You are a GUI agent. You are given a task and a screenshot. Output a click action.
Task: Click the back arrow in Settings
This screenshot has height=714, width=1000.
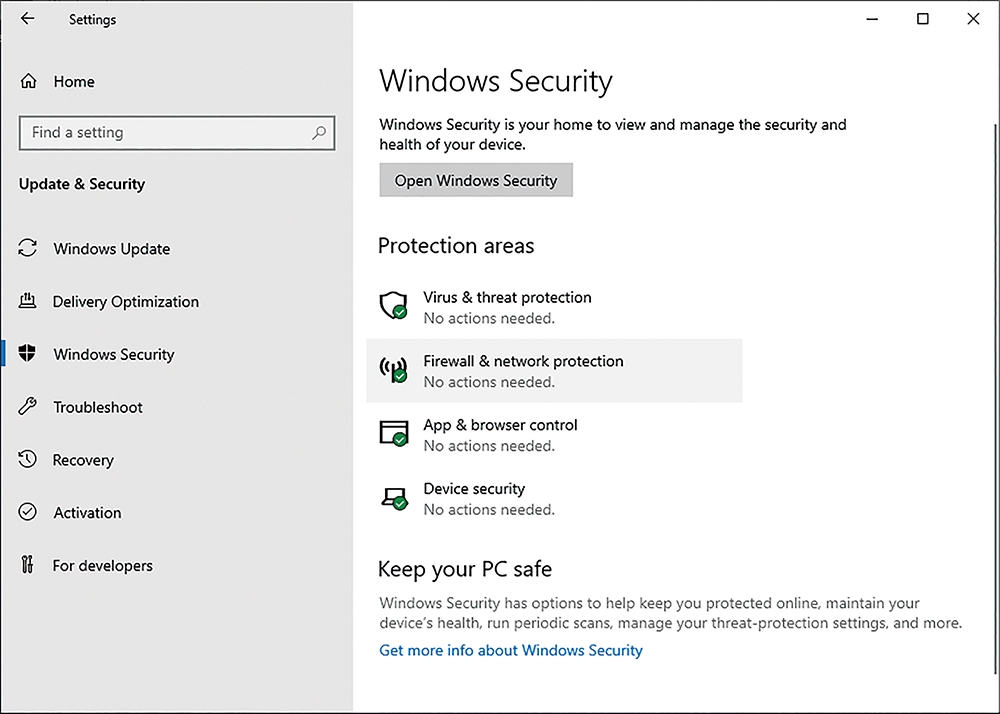click(x=27, y=18)
